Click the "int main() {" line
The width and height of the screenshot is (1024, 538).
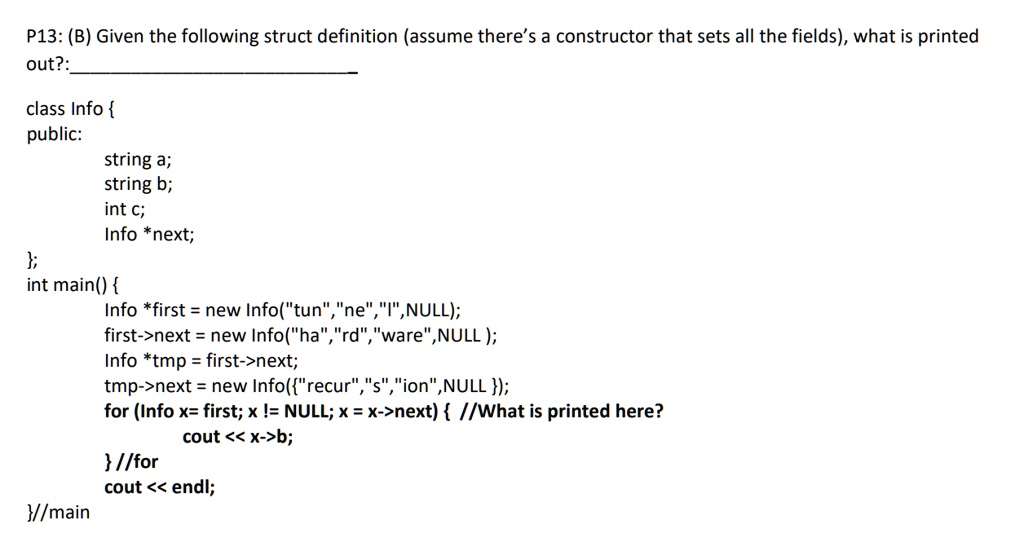pyautogui.click(x=72, y=285)
